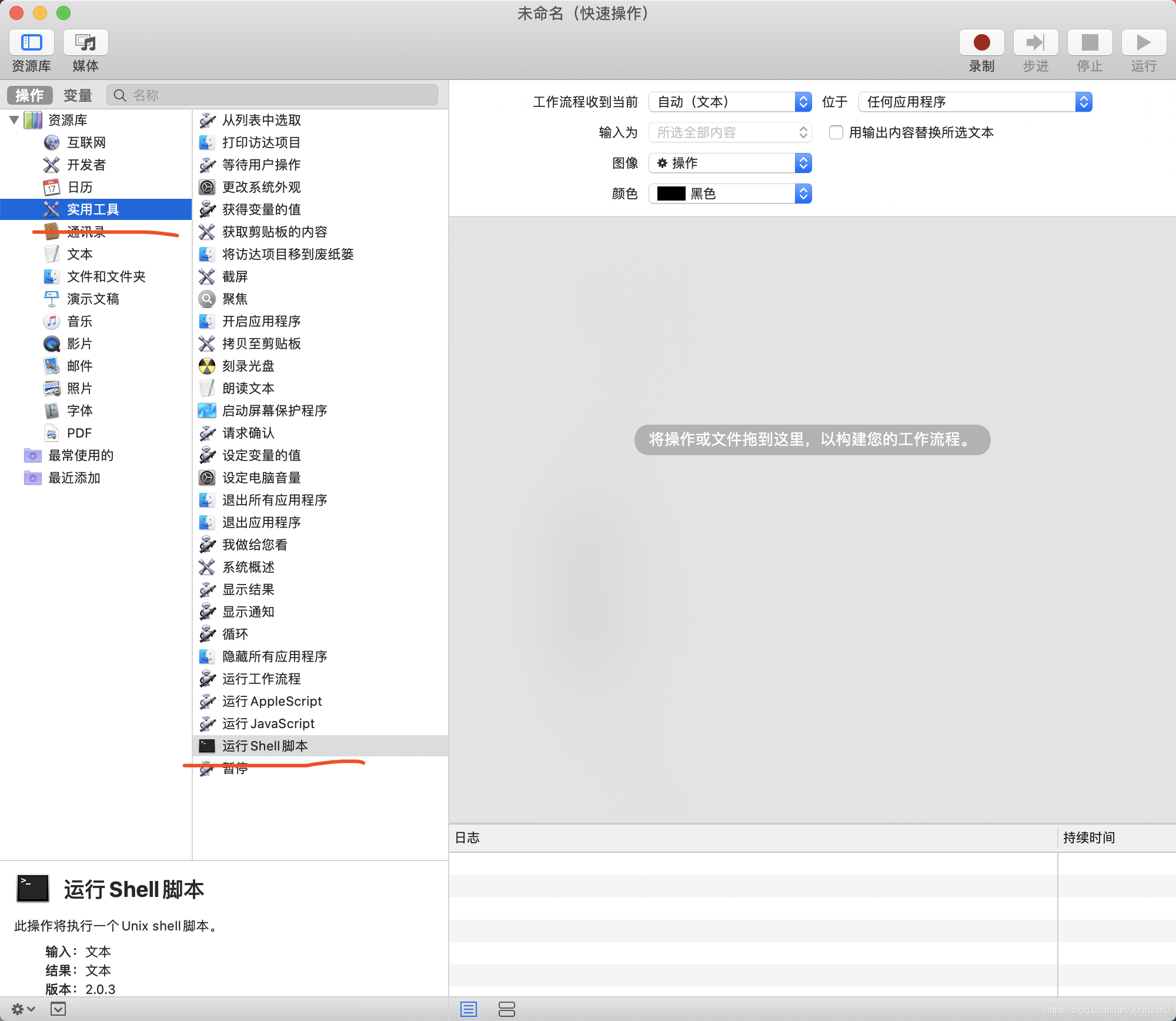Screen dimensions: 1176x1021
Task: Toggle the 资源库 library panel button
Action: click(x=32, y=43)
